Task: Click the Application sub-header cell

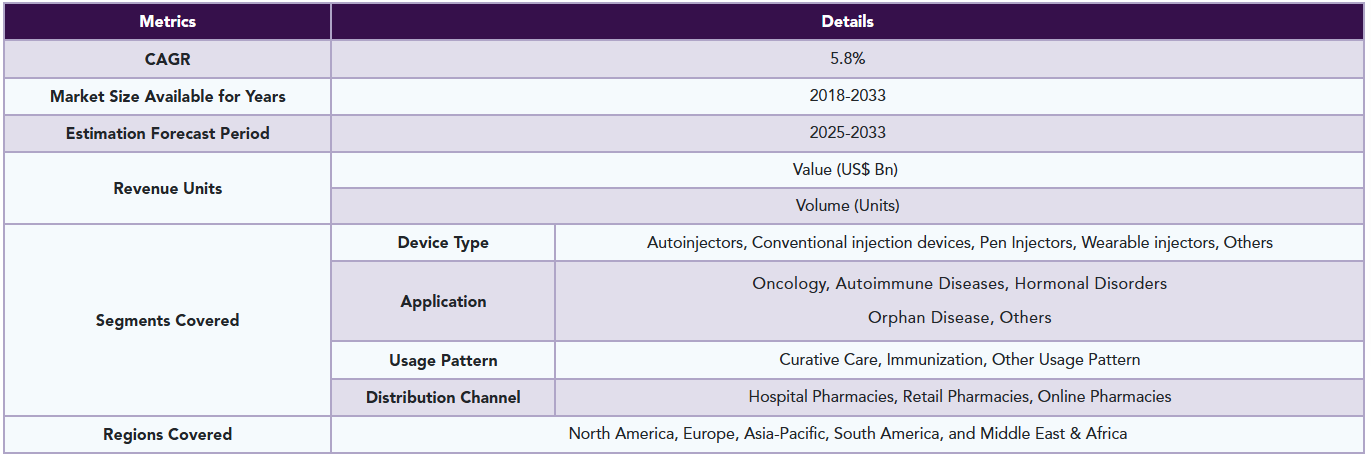Action: click(443, 301)
